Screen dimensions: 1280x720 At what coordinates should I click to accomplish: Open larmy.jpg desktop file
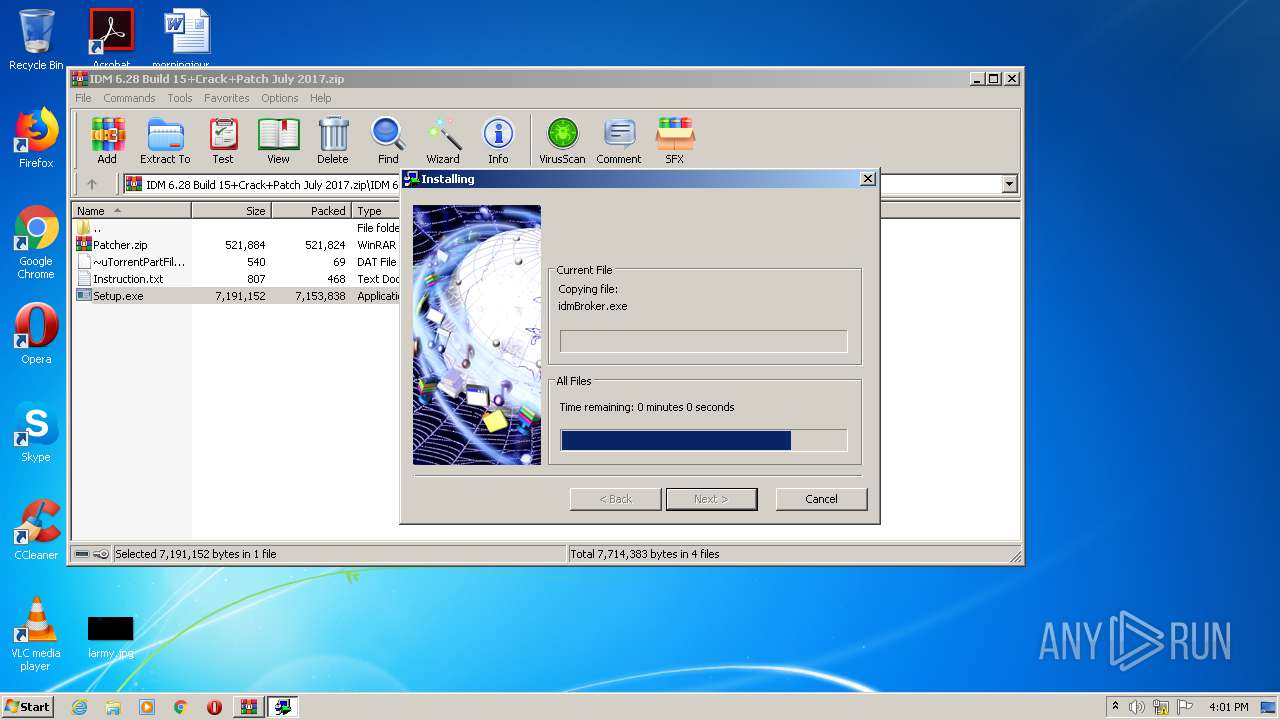coord(110,638)
